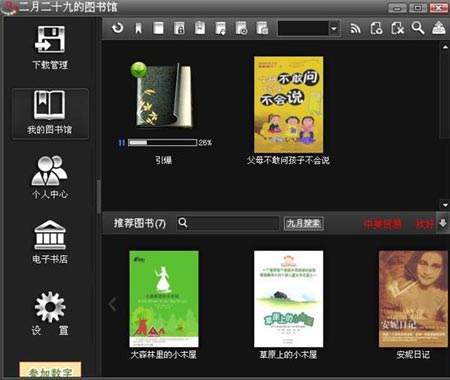
Task: Click the locked book toolbar icon
Action: pos(179,28)
